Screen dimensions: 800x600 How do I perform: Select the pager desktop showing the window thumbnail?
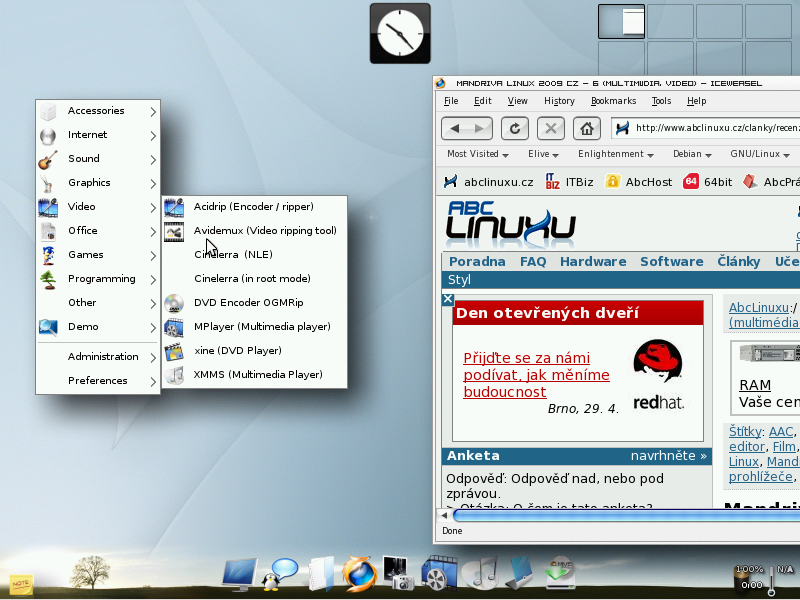(621, 21)
